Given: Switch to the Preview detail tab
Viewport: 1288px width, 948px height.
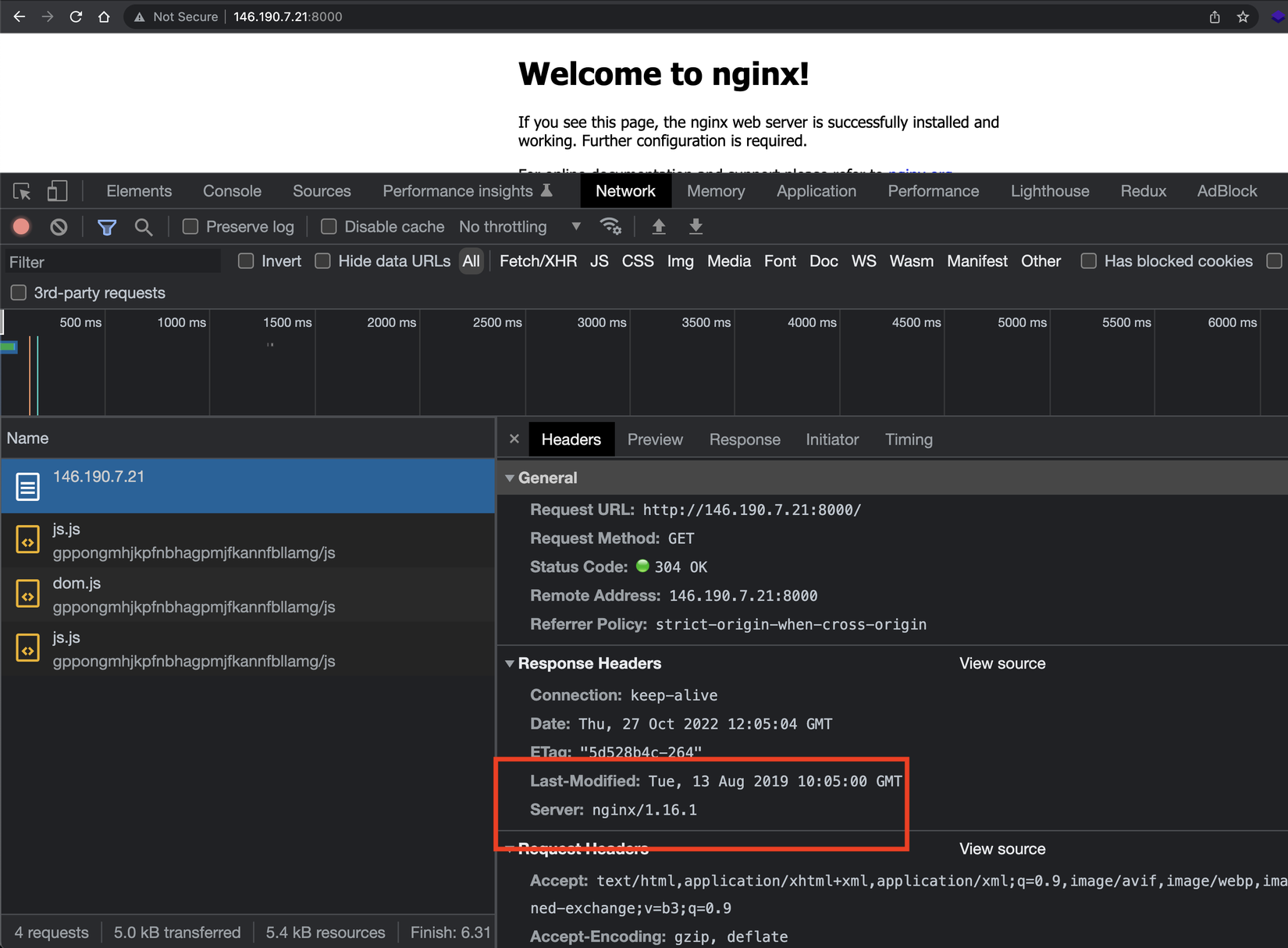Looking at the screenshot, I should point(655,439).
